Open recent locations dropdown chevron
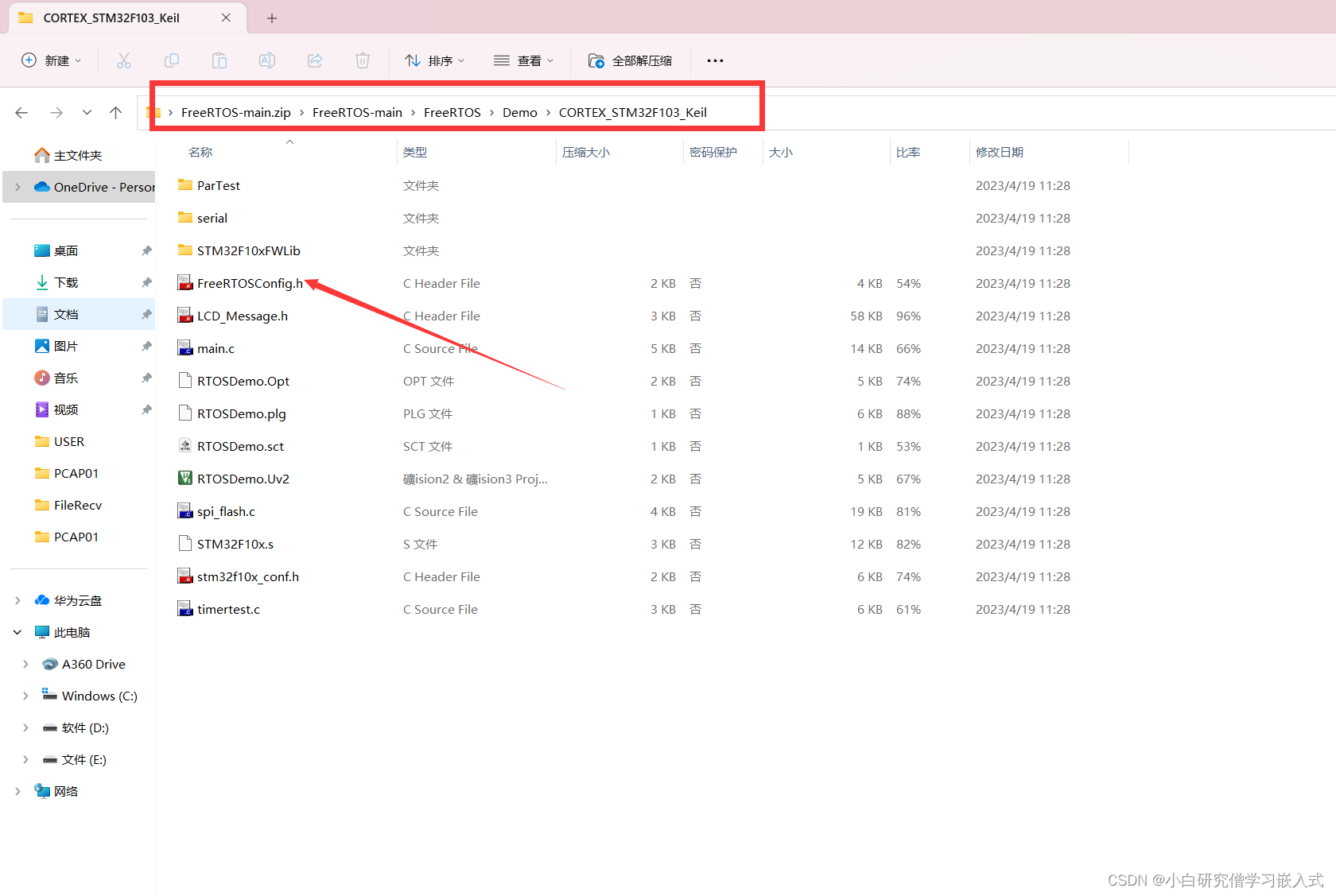The width and height of the screenshot is (1336, 896). click(x=87, y=113)
